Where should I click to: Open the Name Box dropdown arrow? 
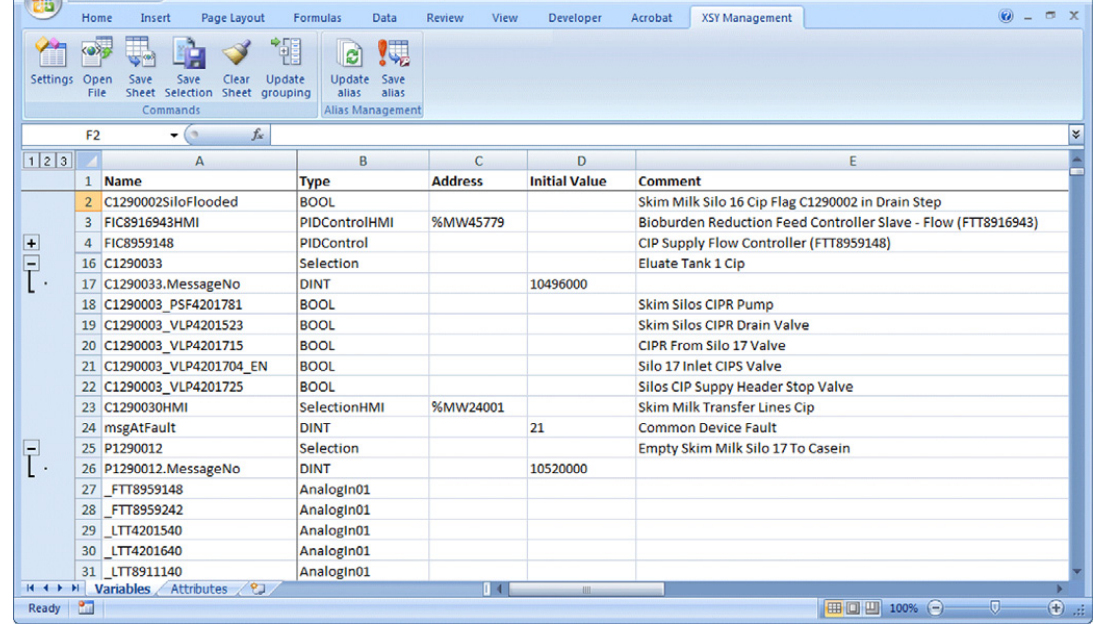(x=174, y=135)
